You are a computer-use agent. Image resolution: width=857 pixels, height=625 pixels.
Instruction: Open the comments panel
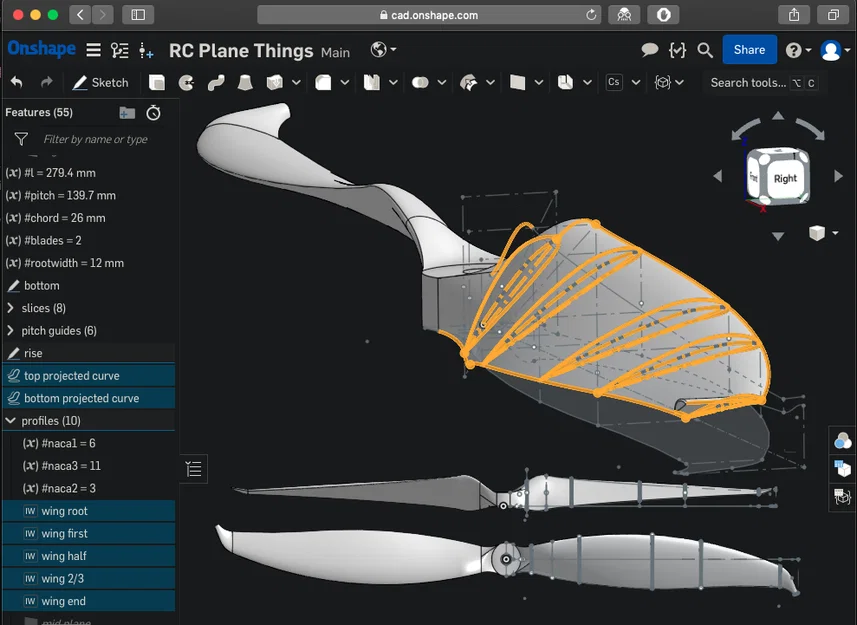(649, 49)
